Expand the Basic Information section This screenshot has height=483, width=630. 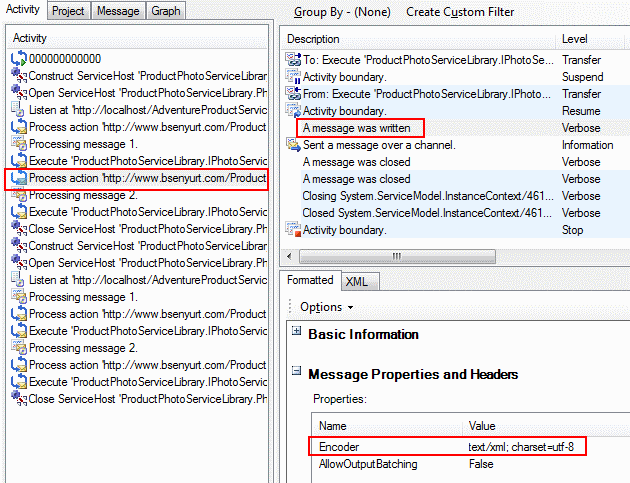tap(296, 333)
